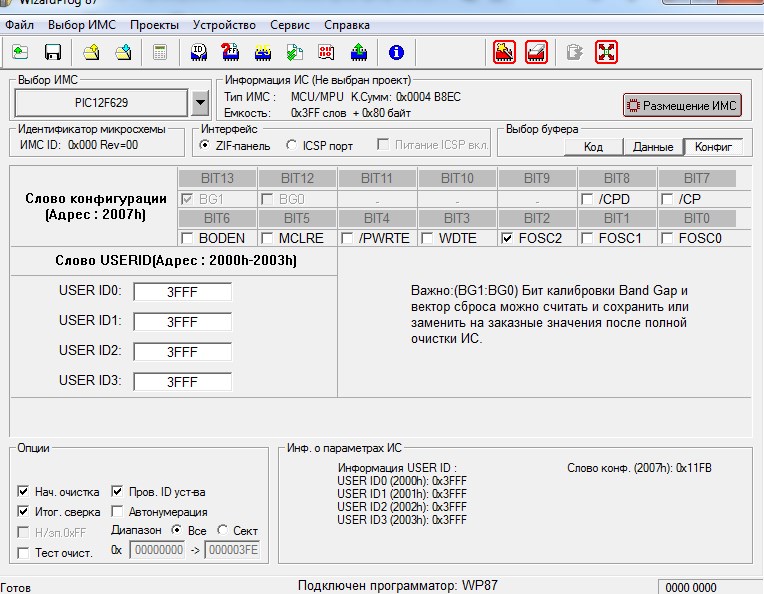
Task: Uncheck the Нач. очистка option
Action: 23,491
